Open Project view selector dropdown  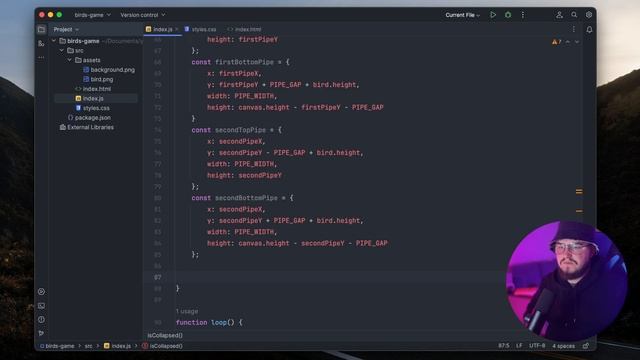[66, 29]
